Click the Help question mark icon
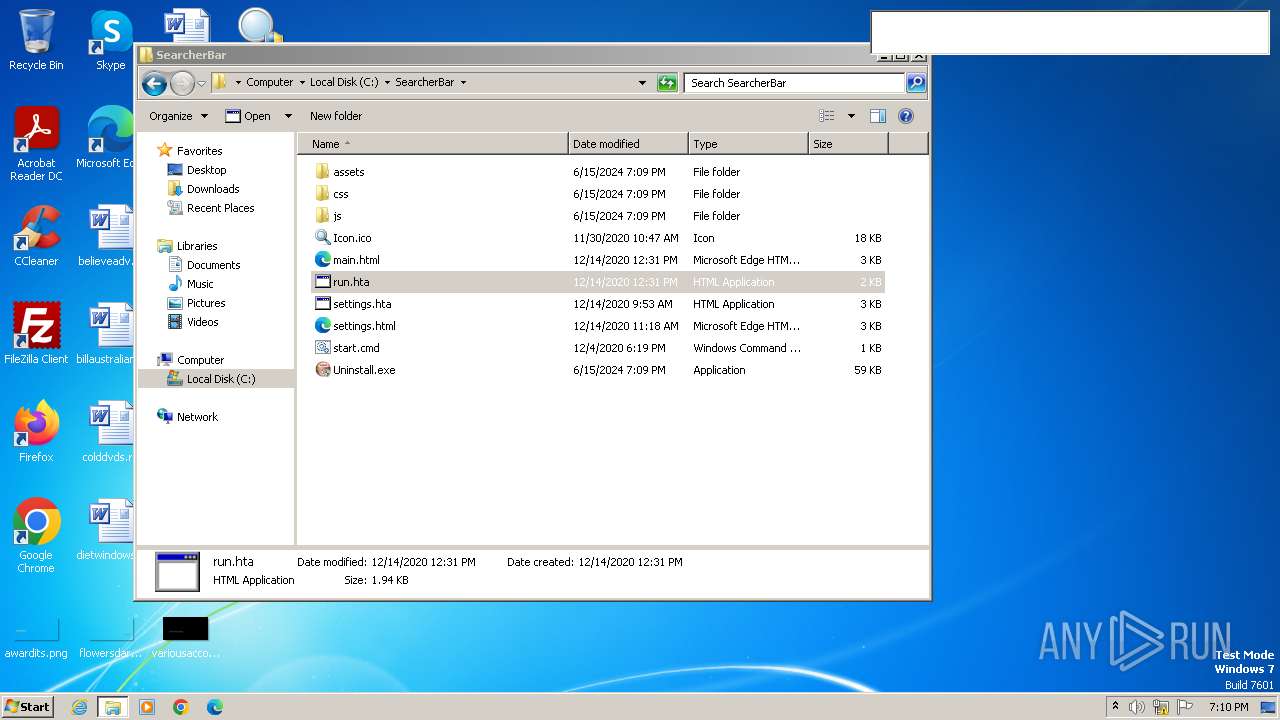The image size is (1280, 720). (x=906, y=116)
